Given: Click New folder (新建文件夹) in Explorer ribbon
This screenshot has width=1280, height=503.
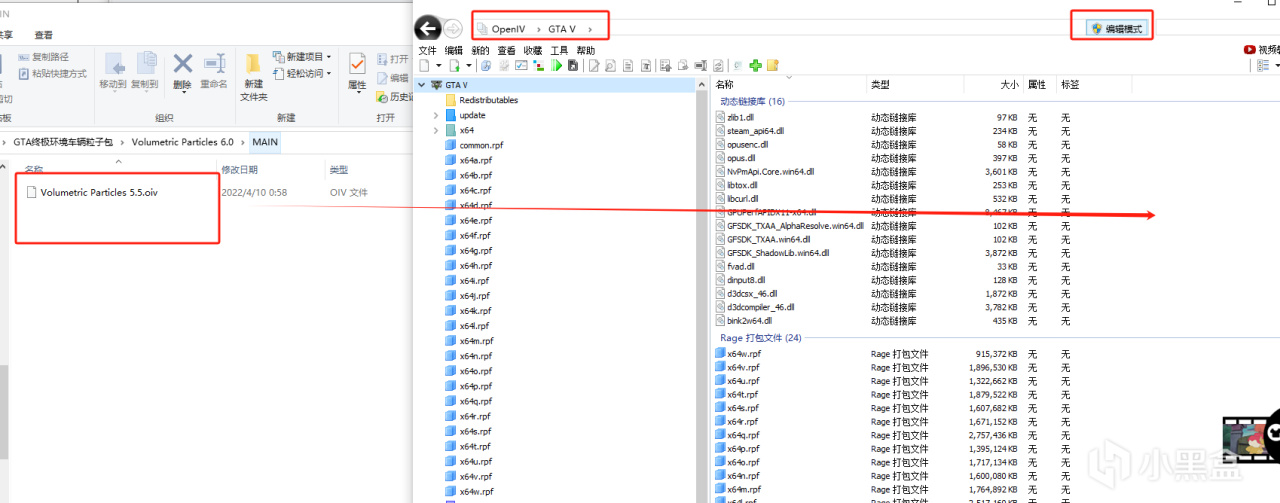Looking at the screenshot, I should coord(254,77).
